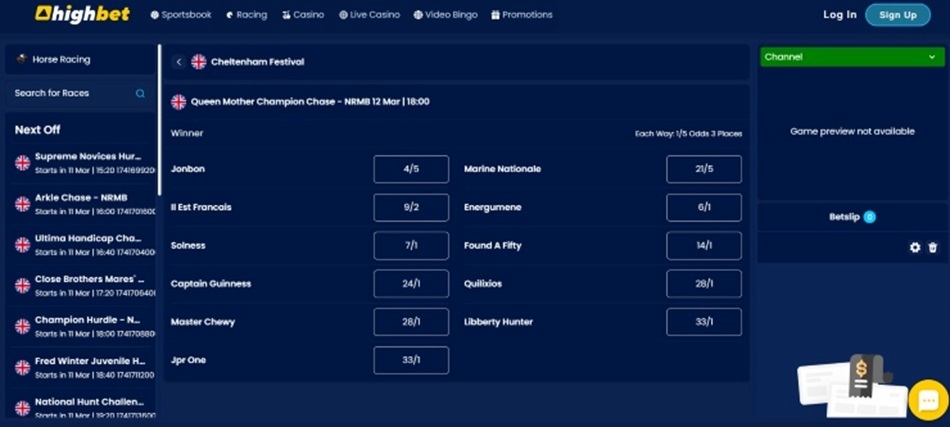Go back using the chevron arrow
The height and width of the screenshot is (427, 950).
click(179, 62)
